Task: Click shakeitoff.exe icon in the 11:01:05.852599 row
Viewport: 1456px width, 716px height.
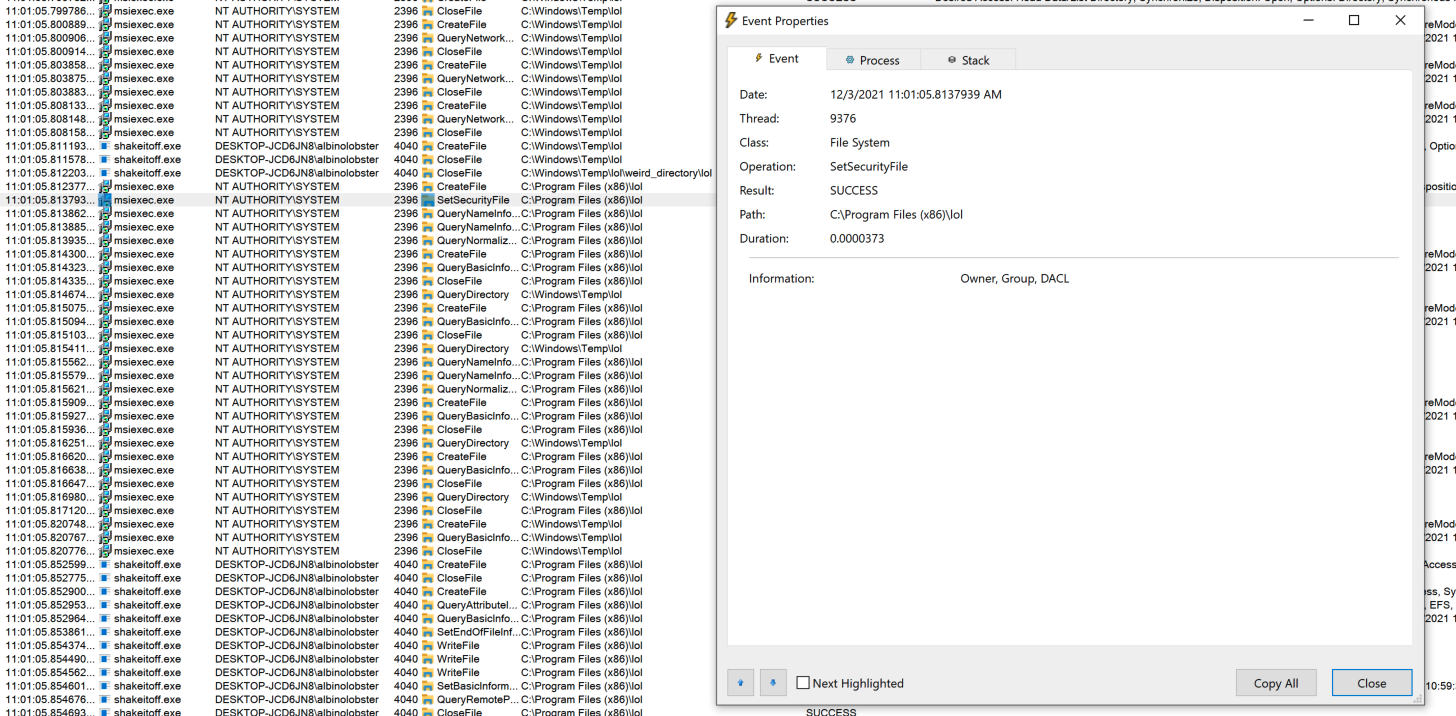Action: pos(105,565)
